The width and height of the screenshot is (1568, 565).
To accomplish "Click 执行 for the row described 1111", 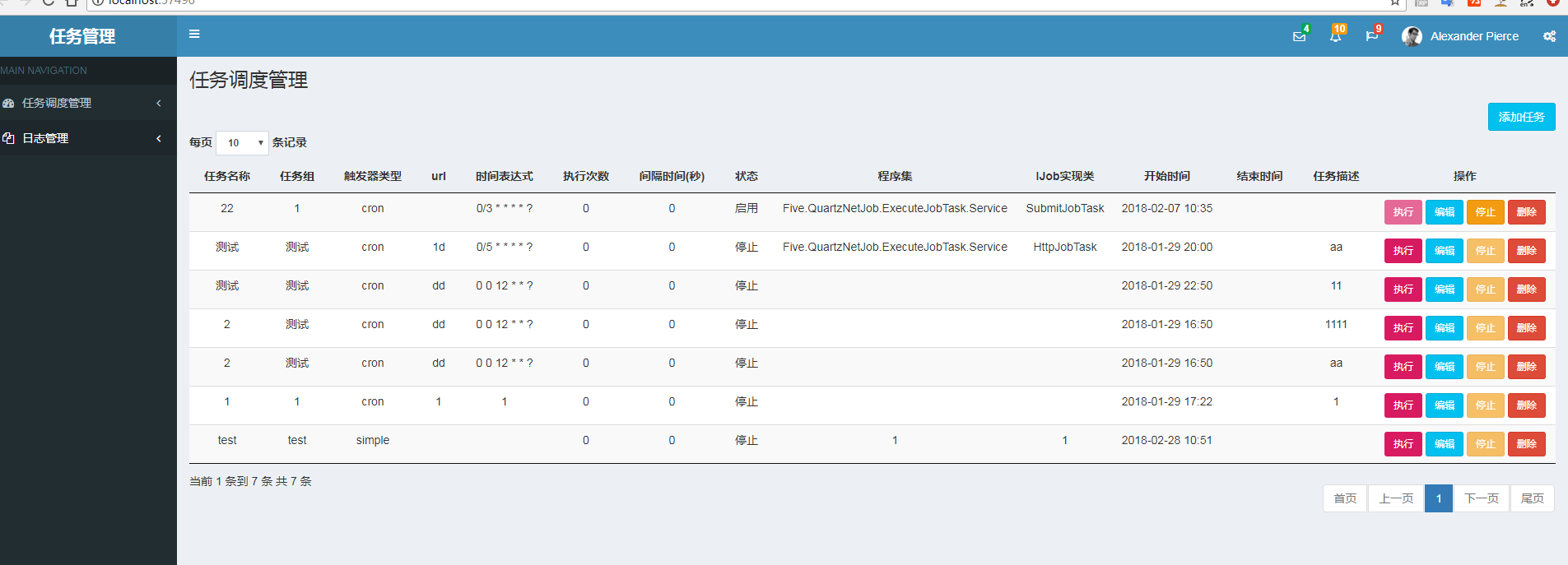I will (1403, 328).
